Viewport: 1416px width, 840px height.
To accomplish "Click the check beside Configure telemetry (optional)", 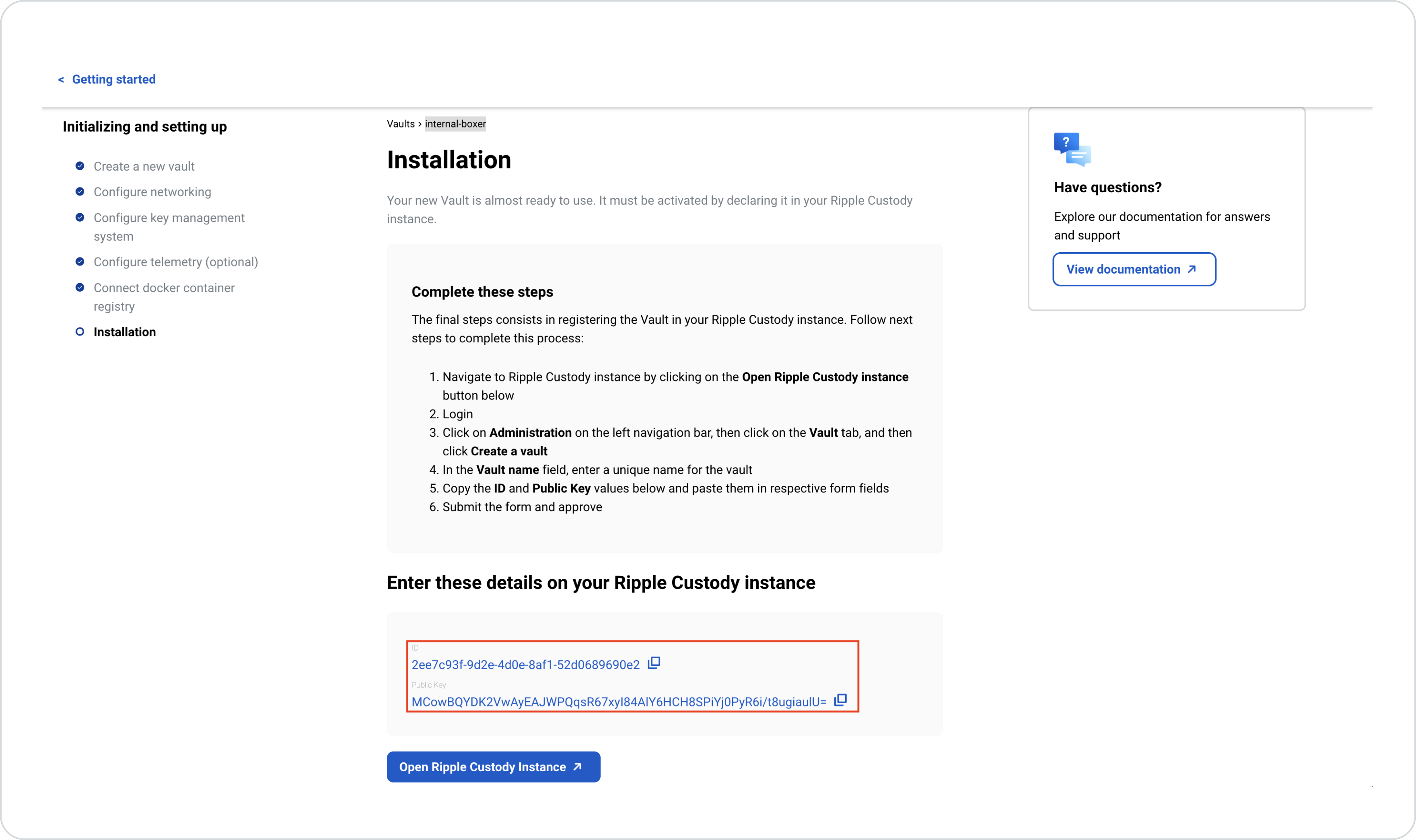I will click(x=80, y=261).
